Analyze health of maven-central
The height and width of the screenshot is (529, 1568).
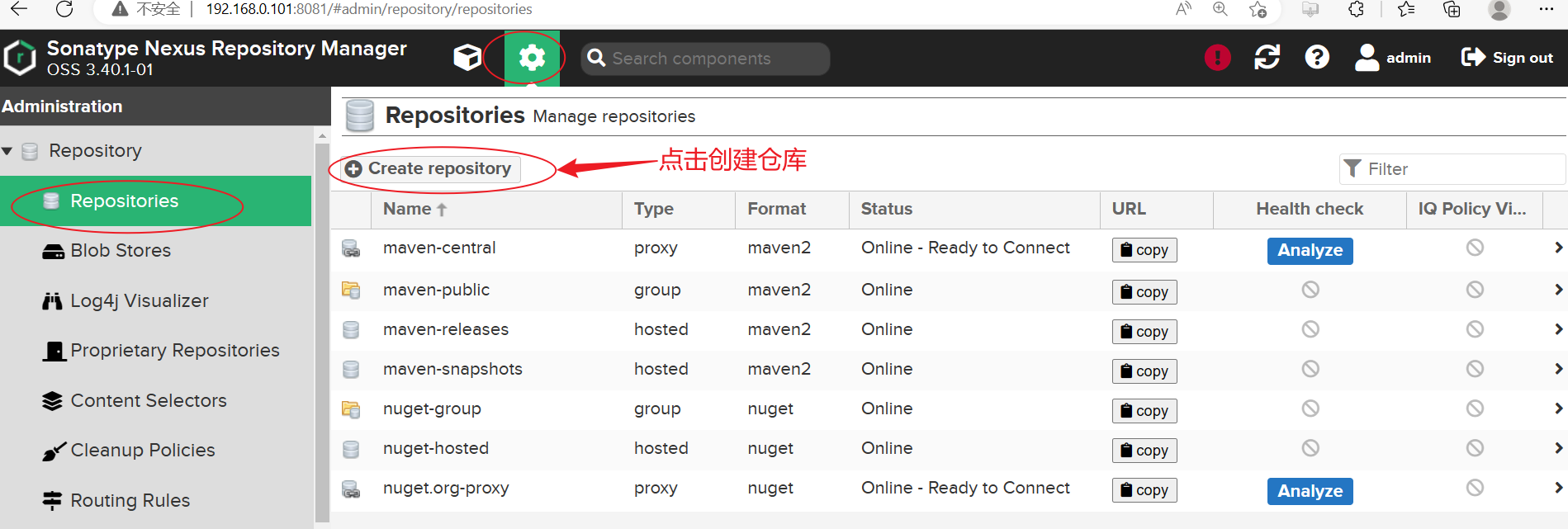point(1310,251)
